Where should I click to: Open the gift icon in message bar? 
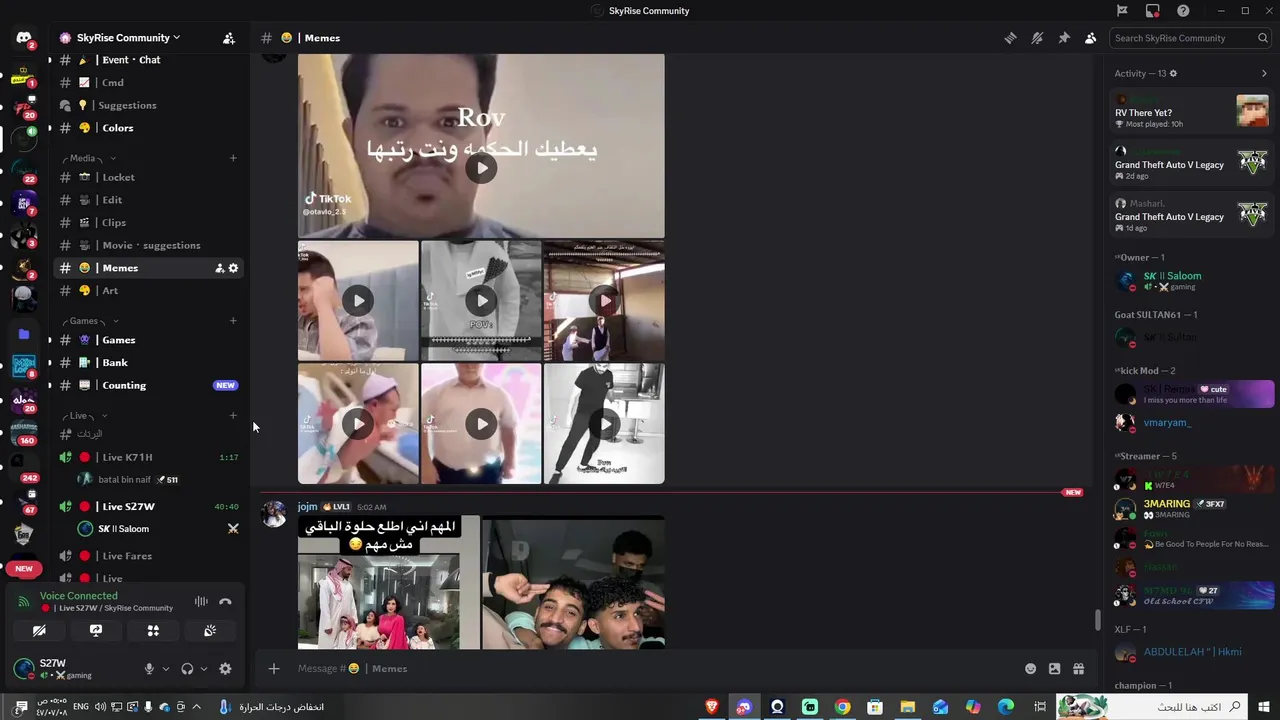coord(1078,669)
